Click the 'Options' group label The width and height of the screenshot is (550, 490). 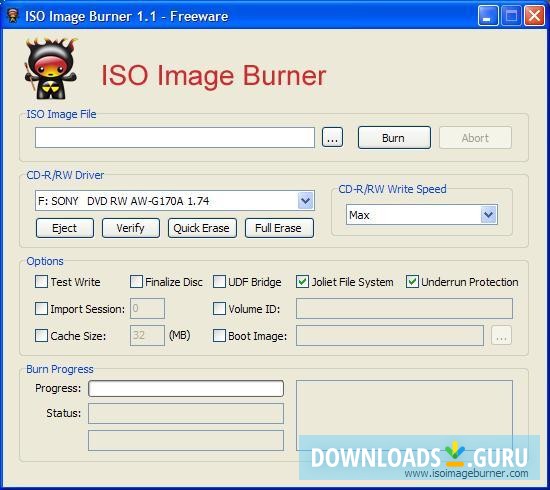click(45, 261)
